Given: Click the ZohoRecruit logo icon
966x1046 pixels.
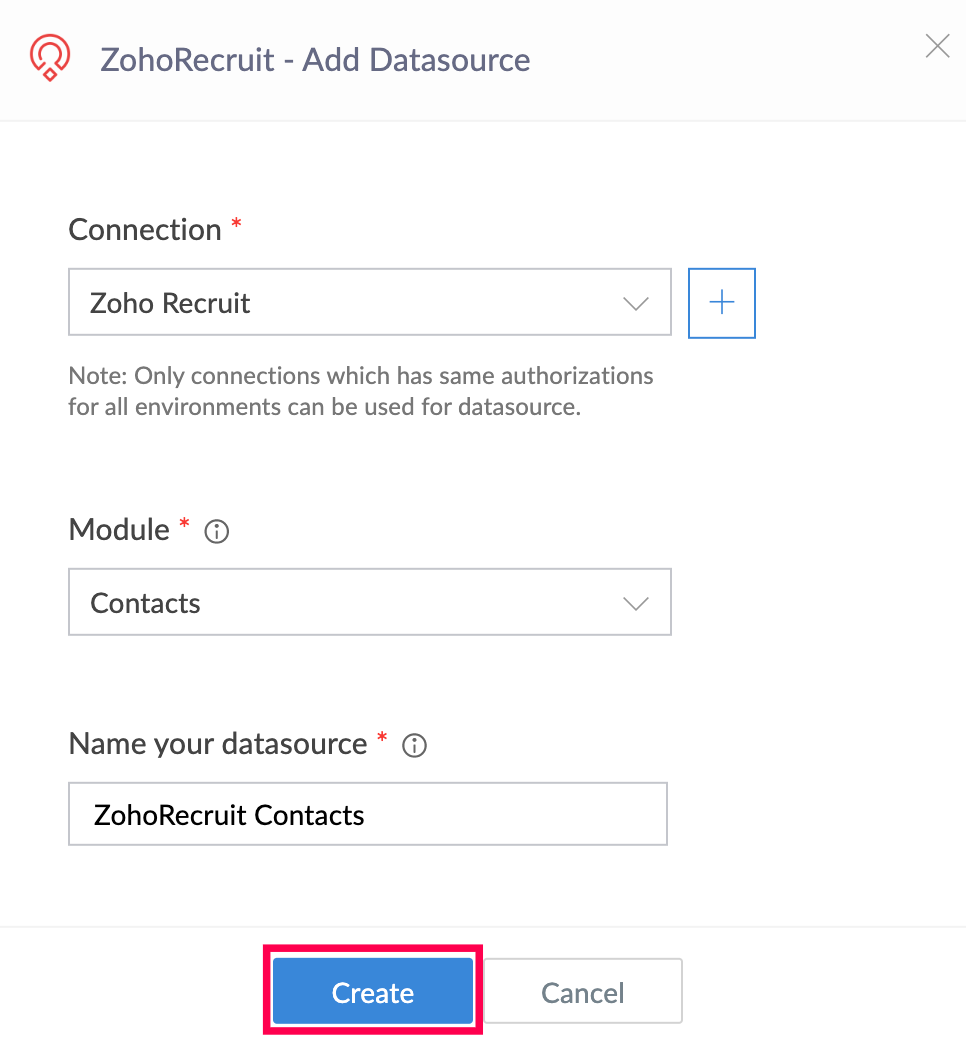Looking at the screenshot, I should (49, 58).
